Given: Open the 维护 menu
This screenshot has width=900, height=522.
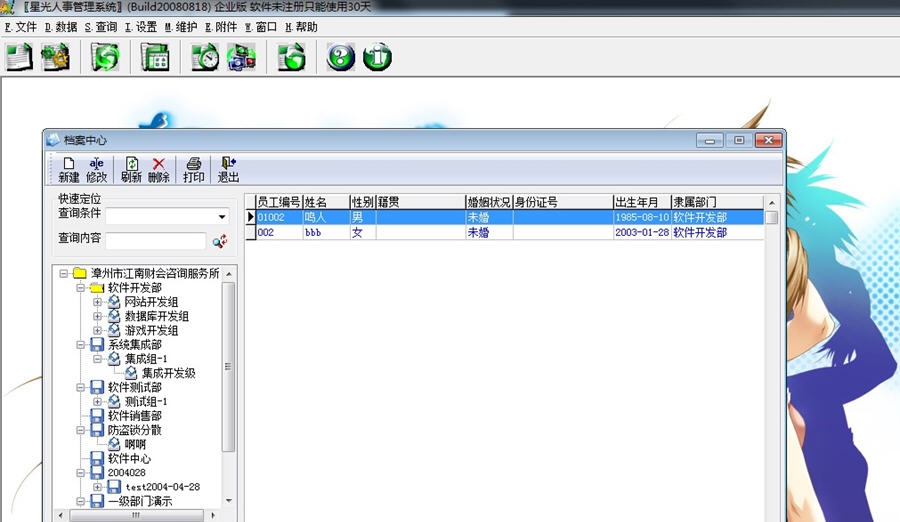Looking at the screenshot, I should 181,27.
